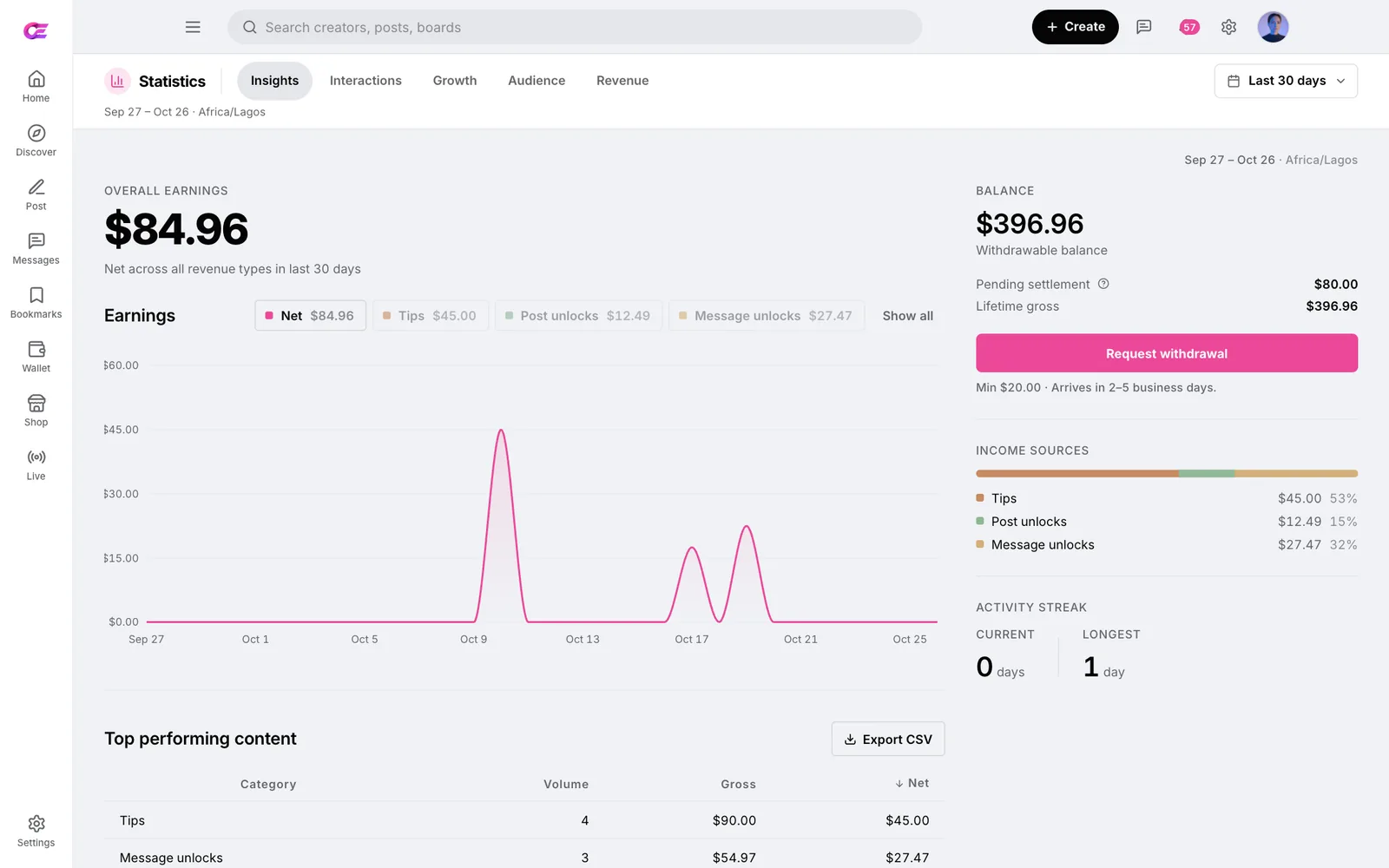Switch to the Revenue tab

point(622,81)
